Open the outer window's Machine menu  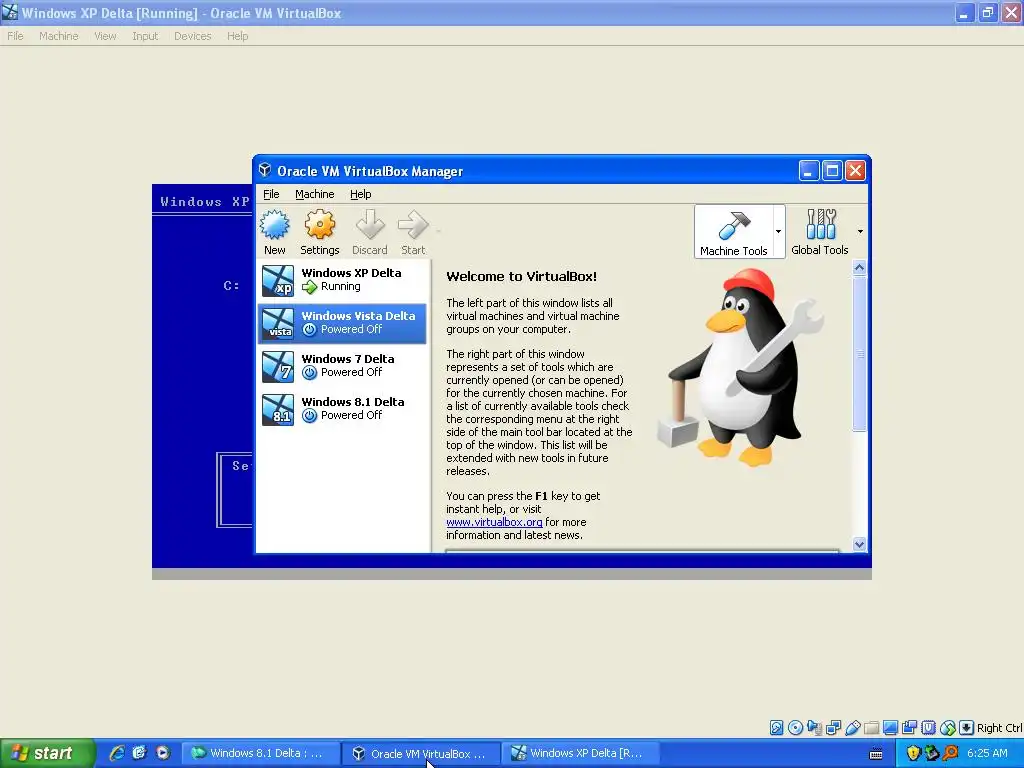point(59,36)
